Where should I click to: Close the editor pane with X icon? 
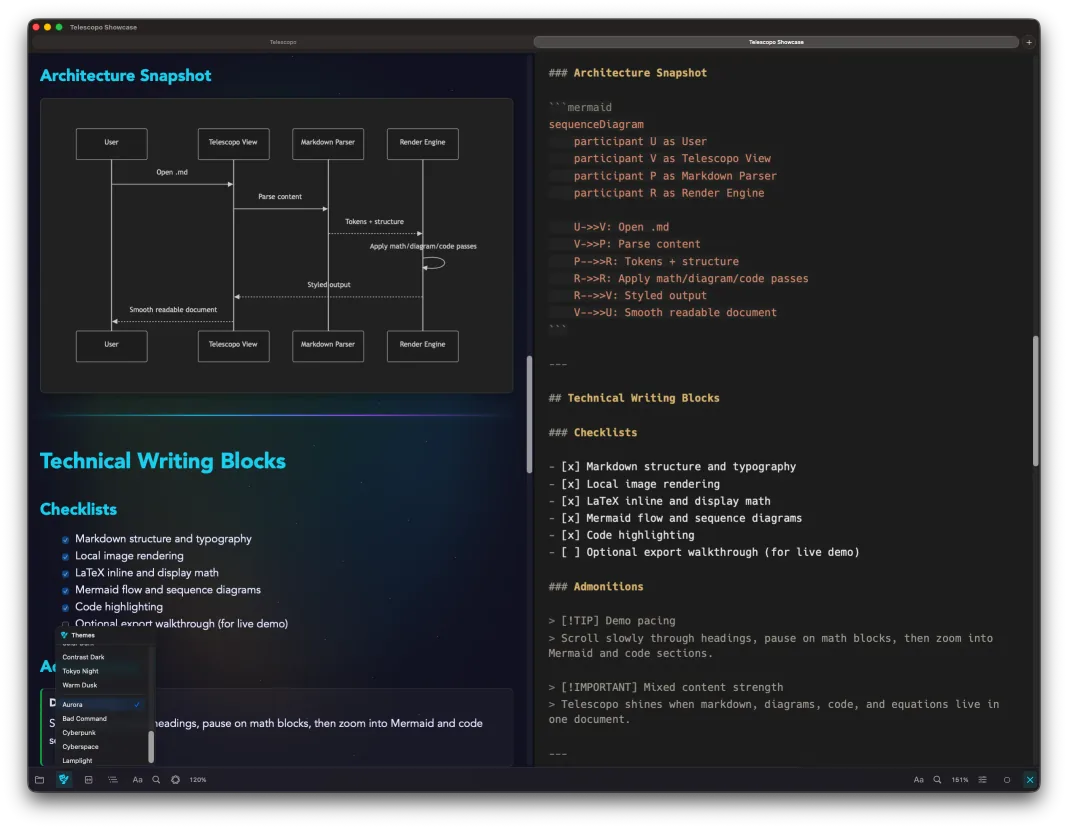(x=1030, y=780)
